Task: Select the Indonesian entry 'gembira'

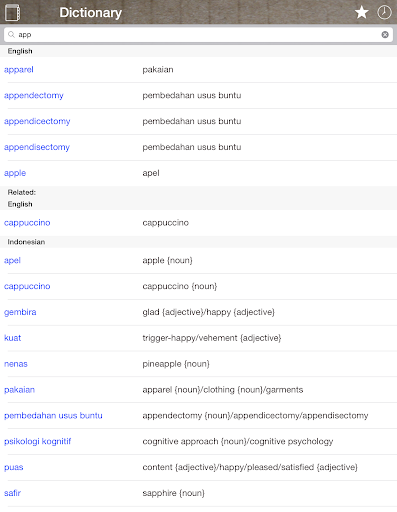Action: pos(20,312)
